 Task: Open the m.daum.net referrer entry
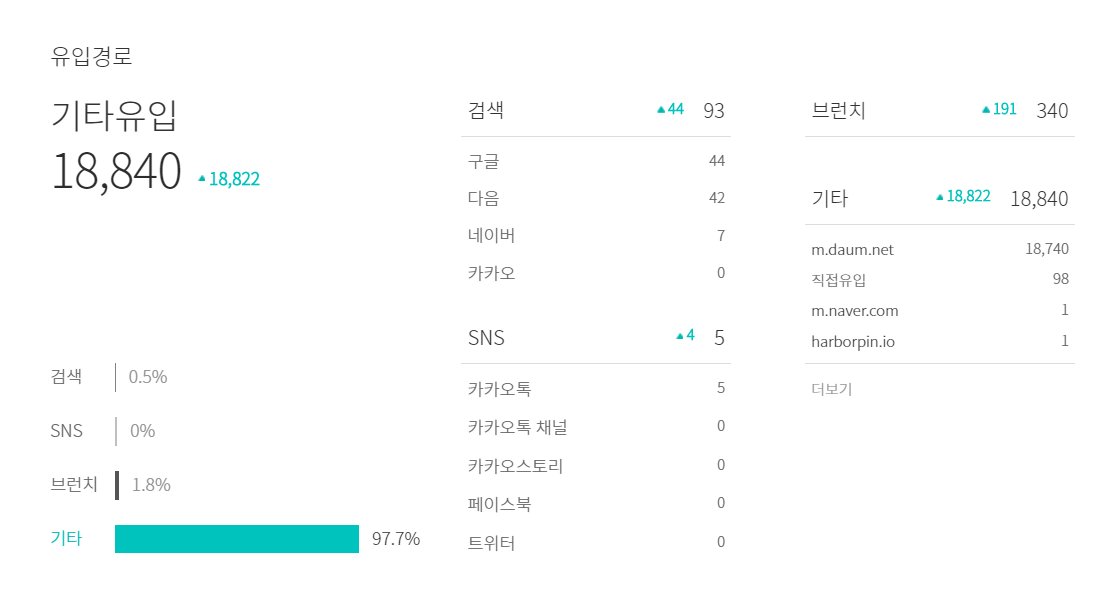pyautogui.click(x=852, y=250)
